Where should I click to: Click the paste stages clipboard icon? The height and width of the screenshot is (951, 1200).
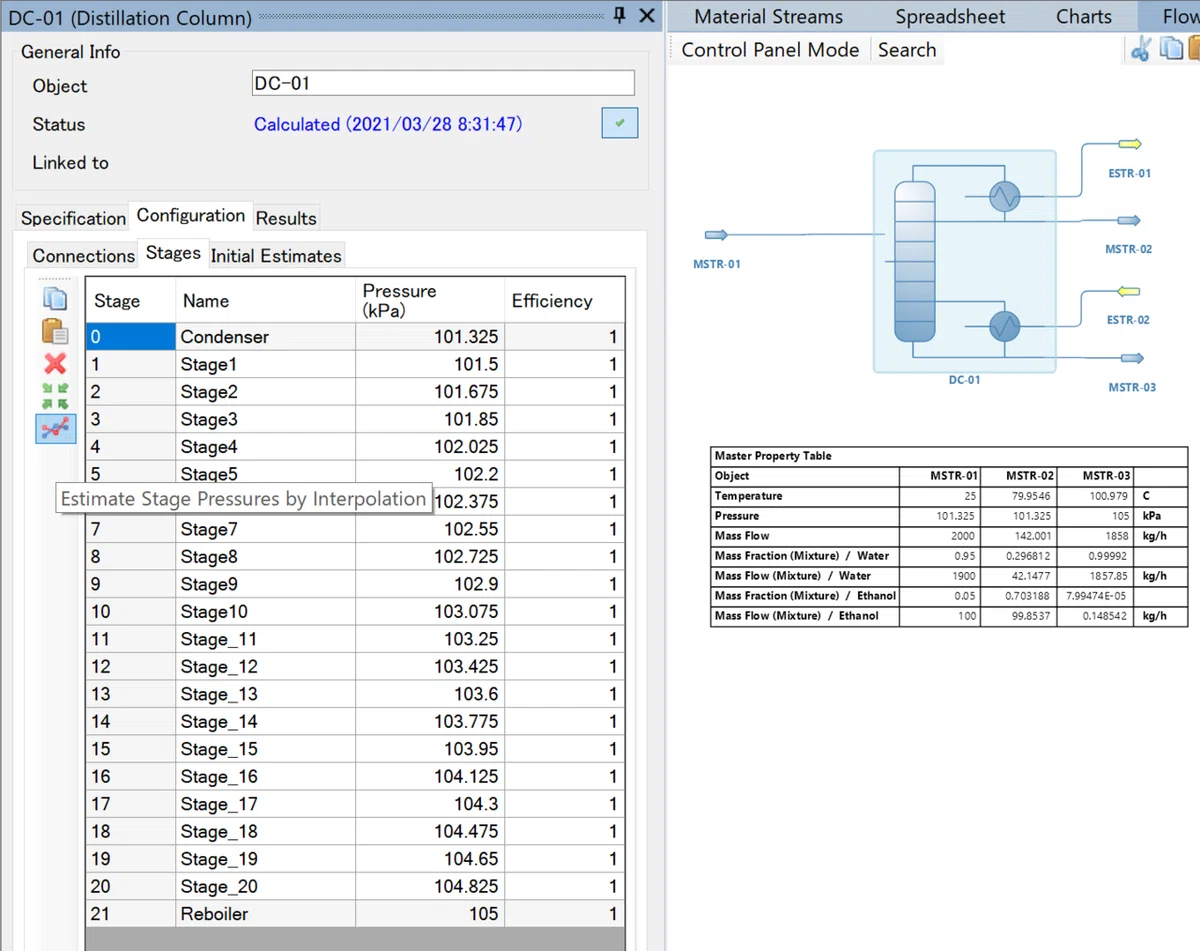click(x=55, y=331)
